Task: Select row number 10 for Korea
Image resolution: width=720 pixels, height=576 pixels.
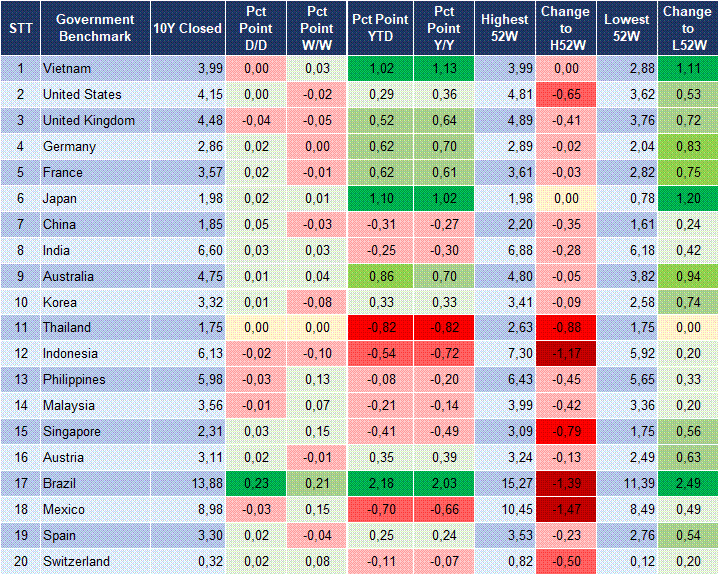Action: [20, 302]
